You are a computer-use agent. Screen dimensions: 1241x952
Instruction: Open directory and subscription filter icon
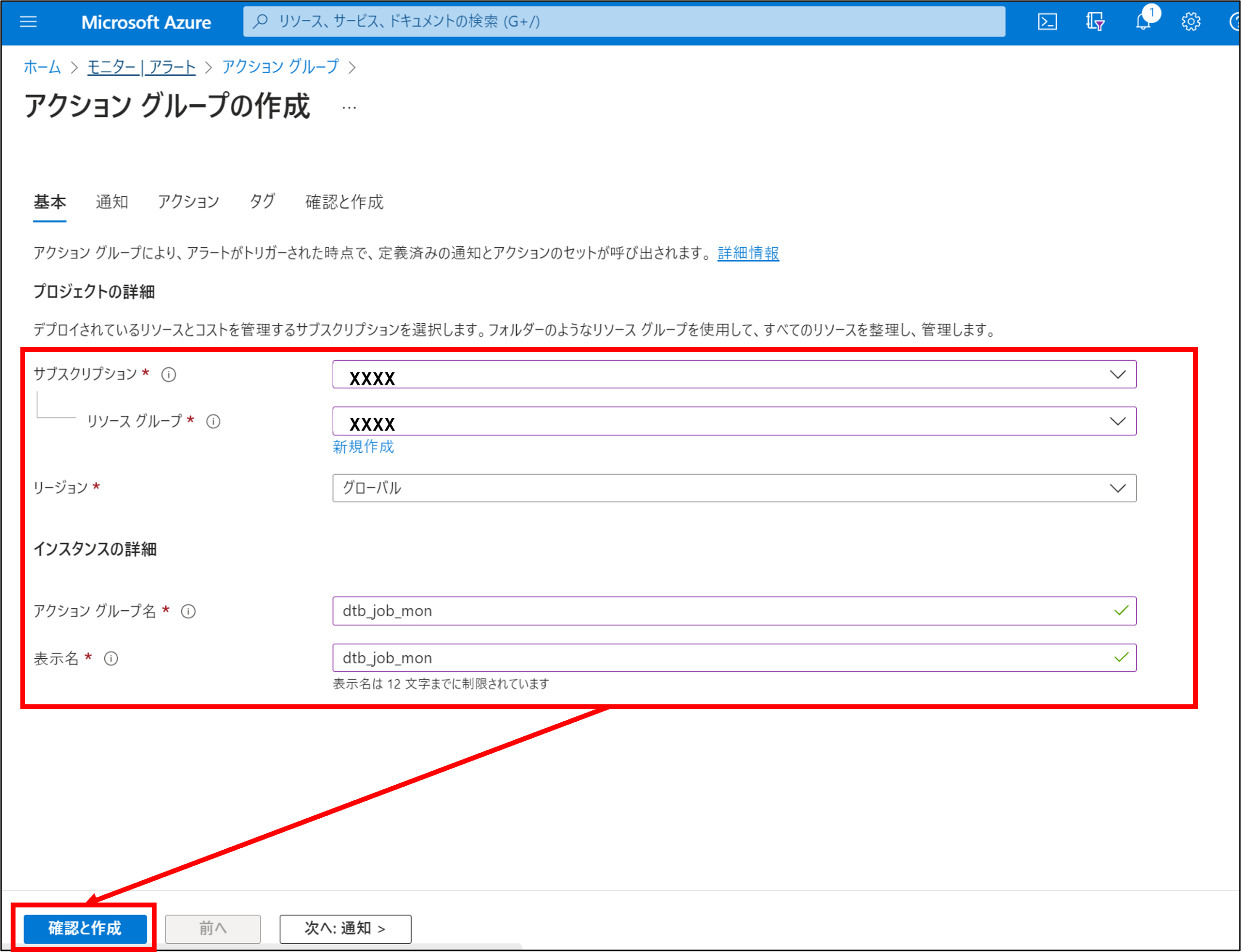pos(1094,21)
